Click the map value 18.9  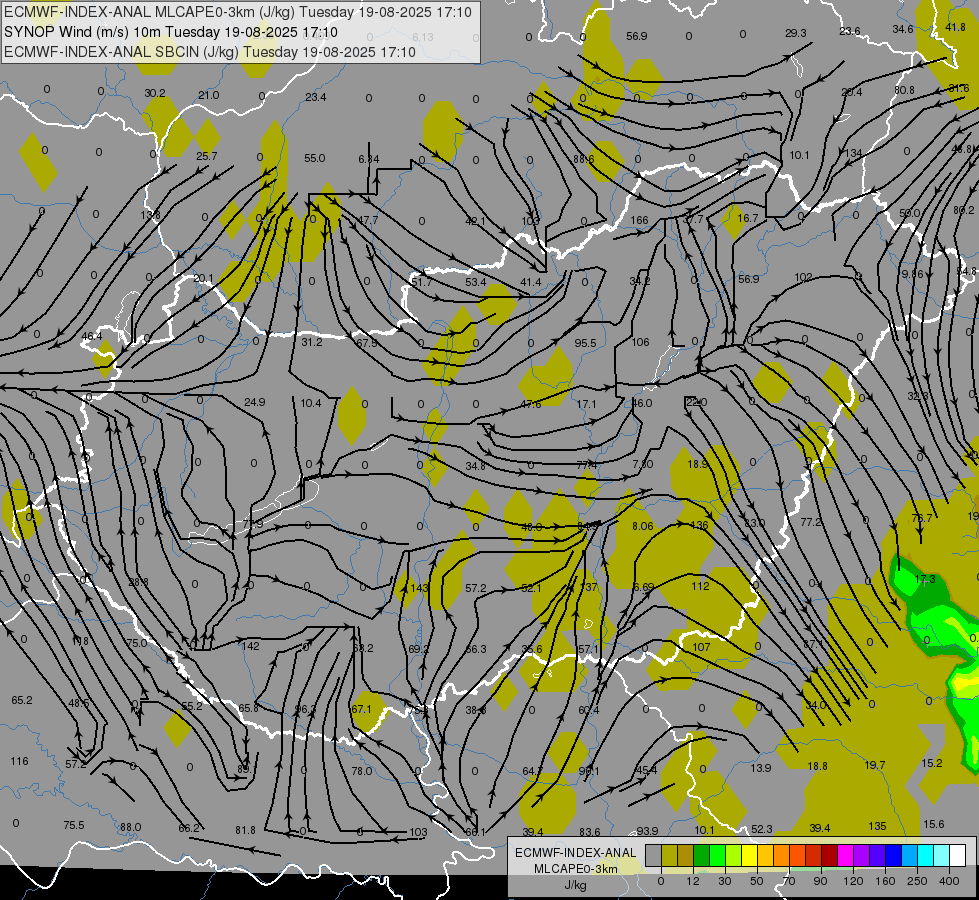point(697,464)
